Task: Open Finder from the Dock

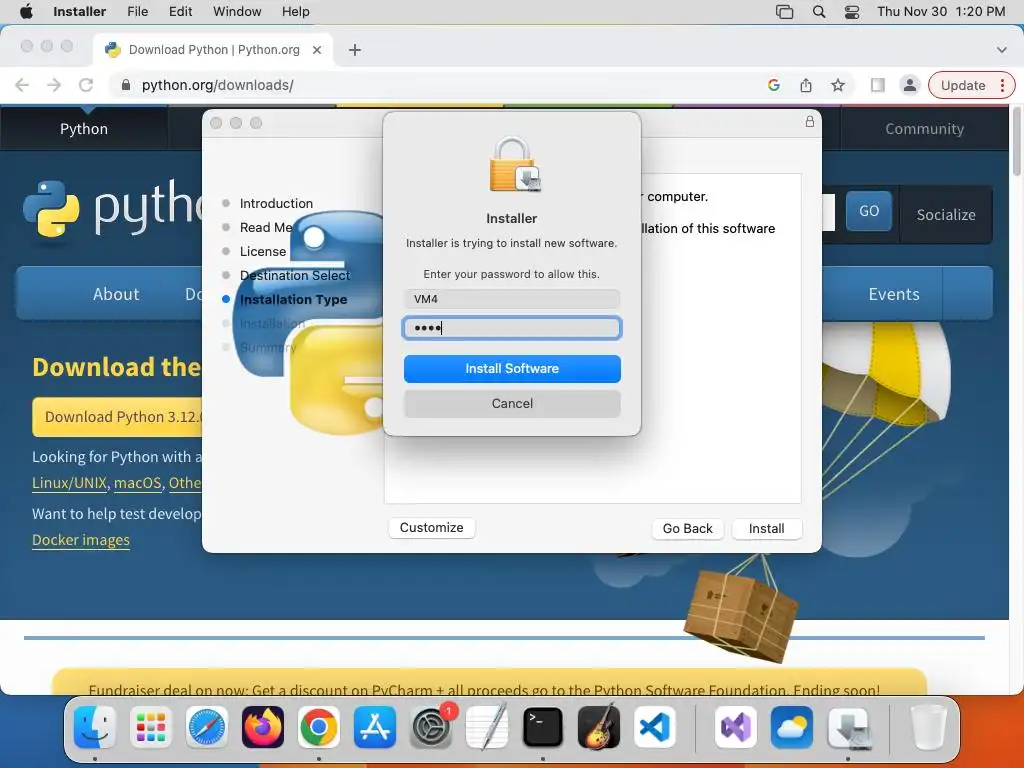Action: point(95,727)
